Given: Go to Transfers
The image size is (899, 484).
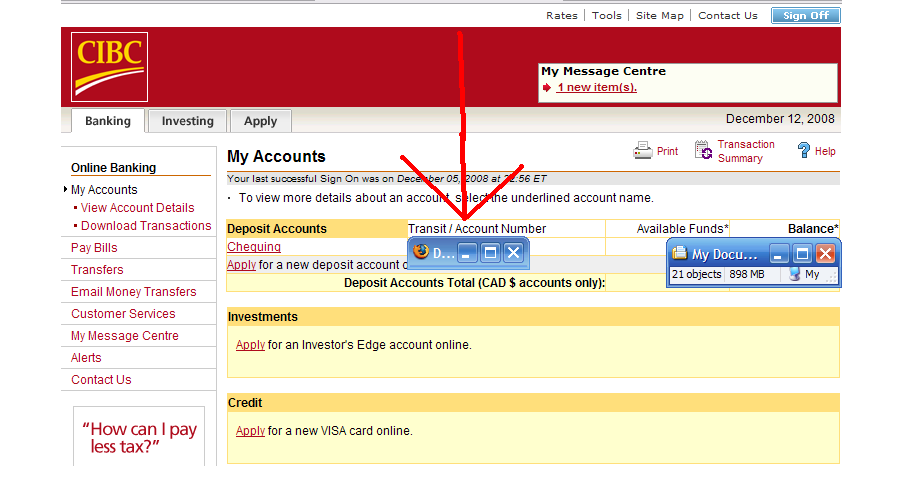Looking at the screenshot, I should (x=97, y=270).
